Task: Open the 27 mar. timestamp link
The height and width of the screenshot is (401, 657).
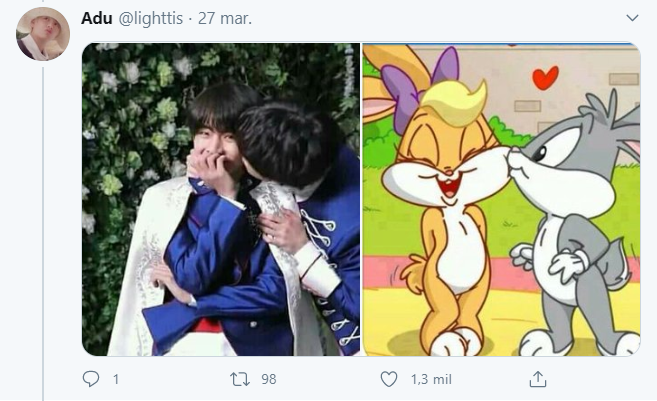Action: tap(225, 18)
